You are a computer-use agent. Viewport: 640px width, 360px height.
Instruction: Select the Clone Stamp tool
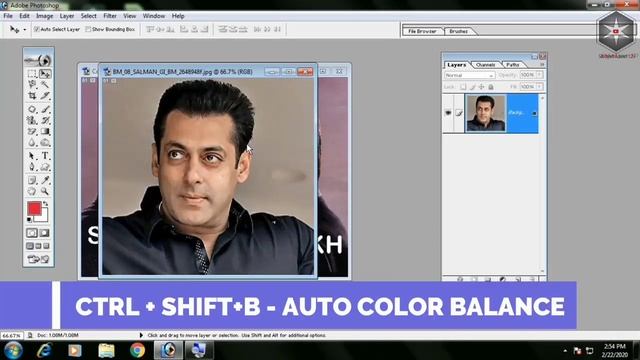click(32, 120)
